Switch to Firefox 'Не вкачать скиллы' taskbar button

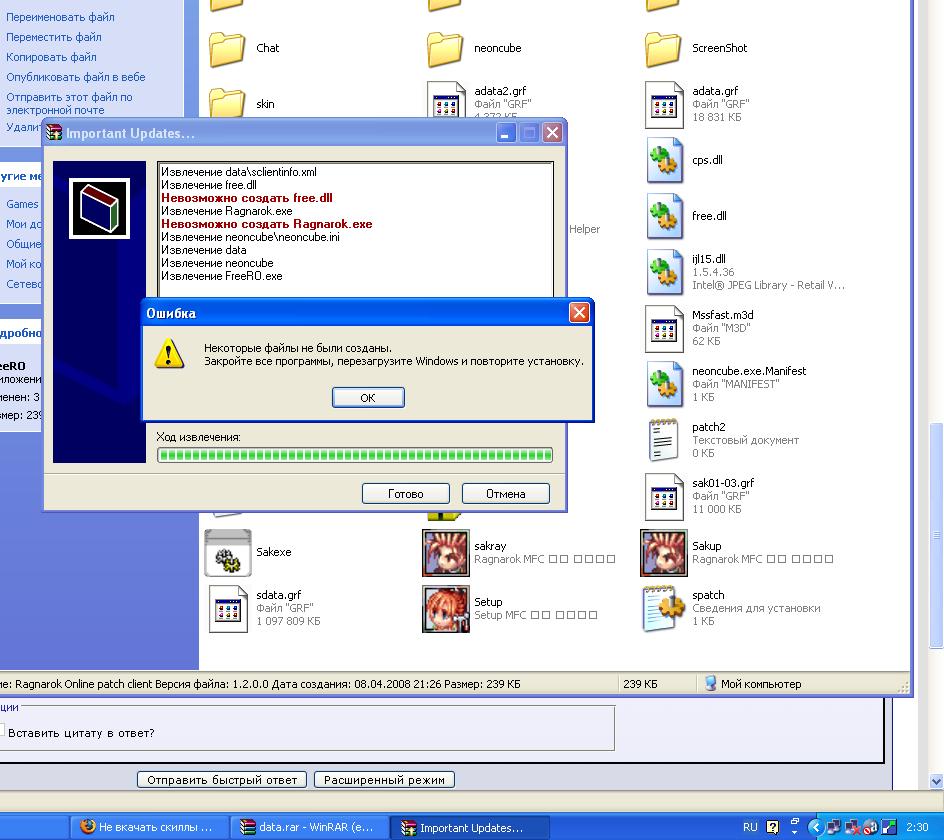tap(150, 827)
